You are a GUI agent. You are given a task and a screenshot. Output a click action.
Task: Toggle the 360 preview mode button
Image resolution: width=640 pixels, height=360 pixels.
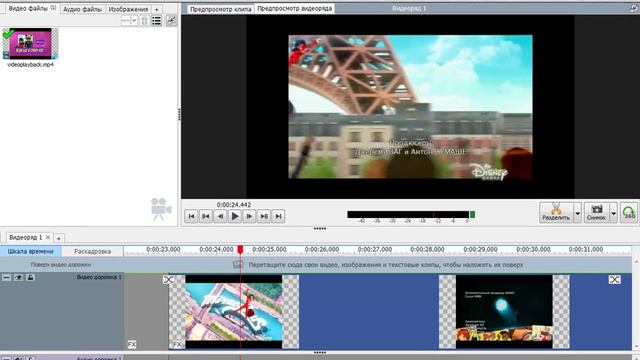[x=629, y=213]
